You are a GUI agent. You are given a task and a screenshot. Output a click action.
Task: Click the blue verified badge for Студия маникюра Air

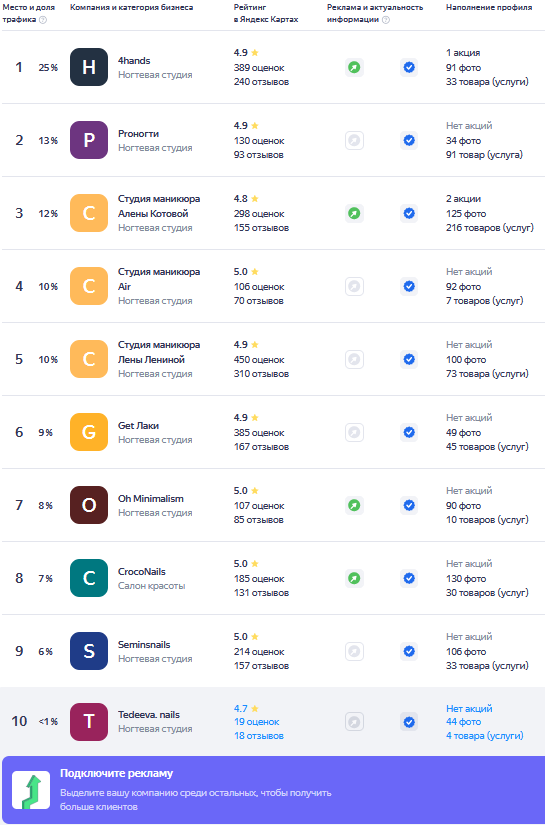409,286
